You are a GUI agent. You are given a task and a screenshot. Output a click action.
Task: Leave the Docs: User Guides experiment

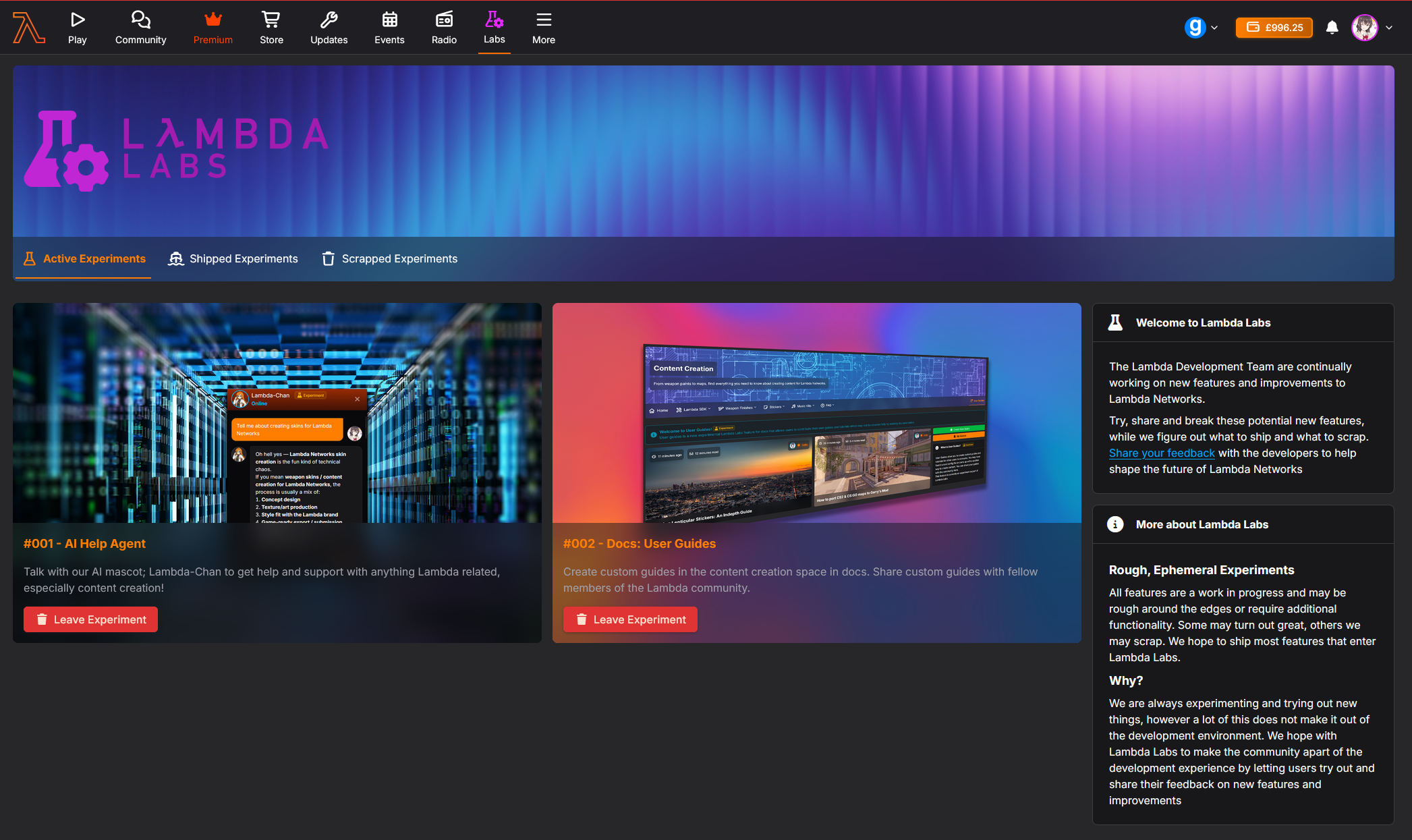(x=630, y=619)
